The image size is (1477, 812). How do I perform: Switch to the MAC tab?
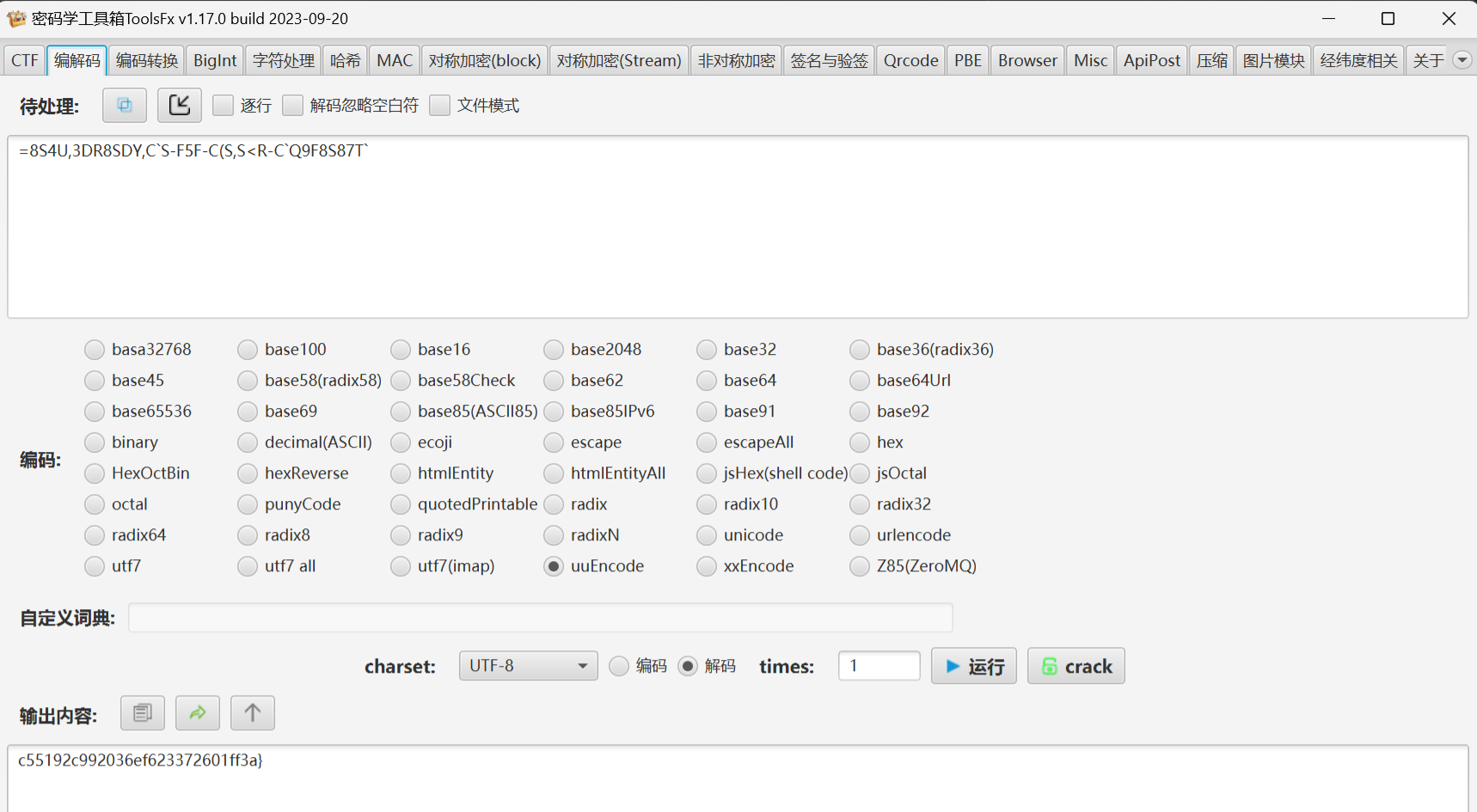point(395,60)
